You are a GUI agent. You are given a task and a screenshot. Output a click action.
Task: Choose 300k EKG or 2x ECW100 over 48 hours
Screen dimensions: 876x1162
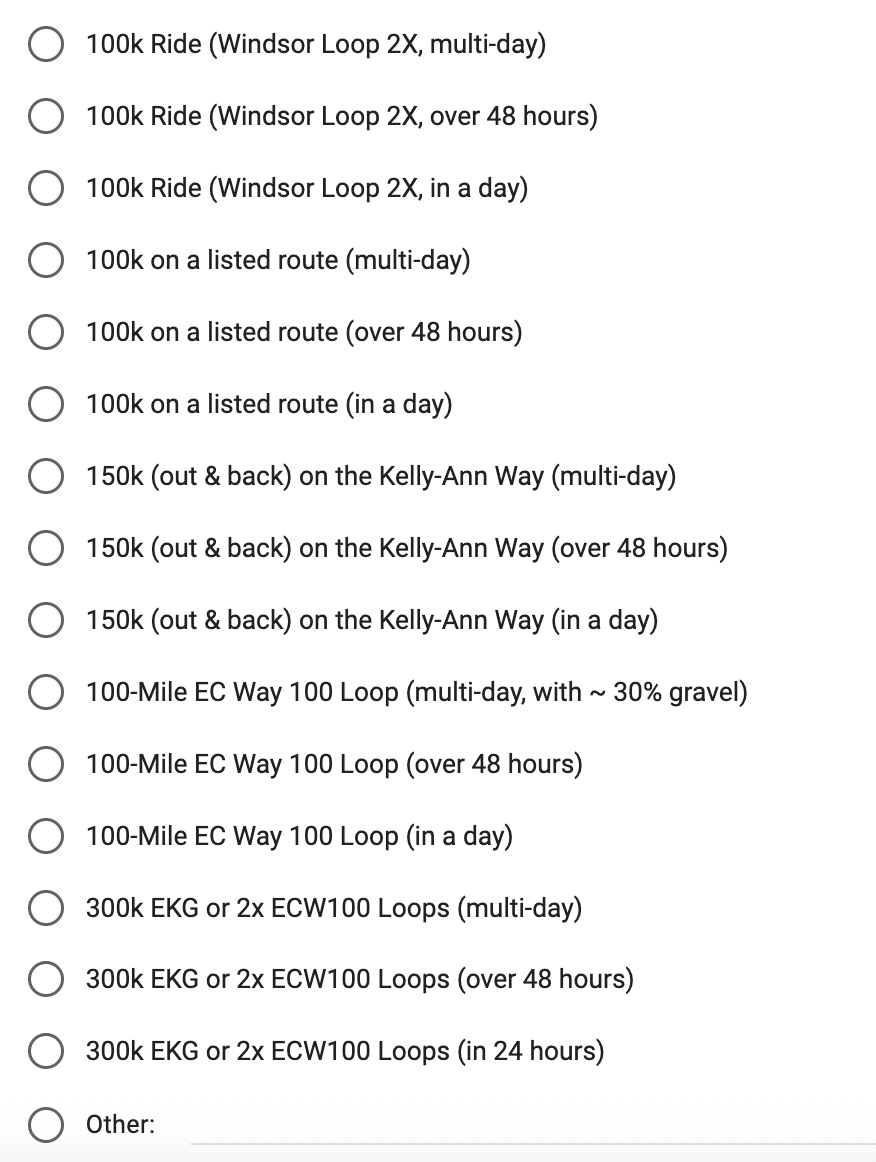[x=45, y=979]
